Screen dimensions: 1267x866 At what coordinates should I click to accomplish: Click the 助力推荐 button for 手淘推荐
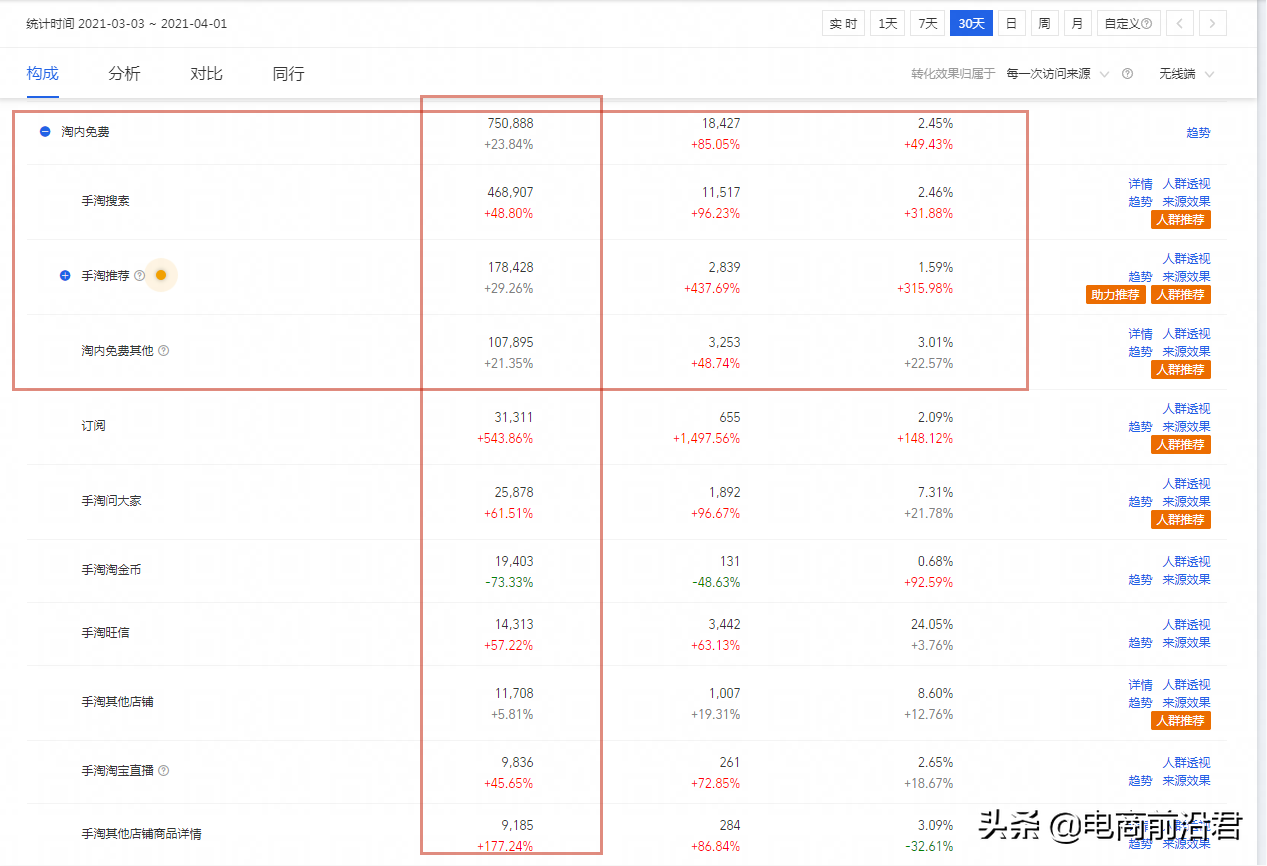click(1115, 294)
